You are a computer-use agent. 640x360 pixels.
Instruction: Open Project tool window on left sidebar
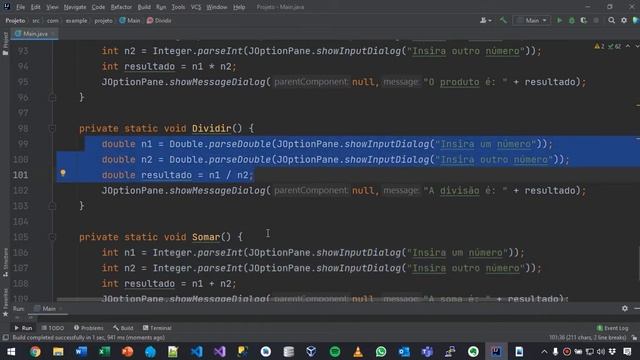(x=5, y=43)
